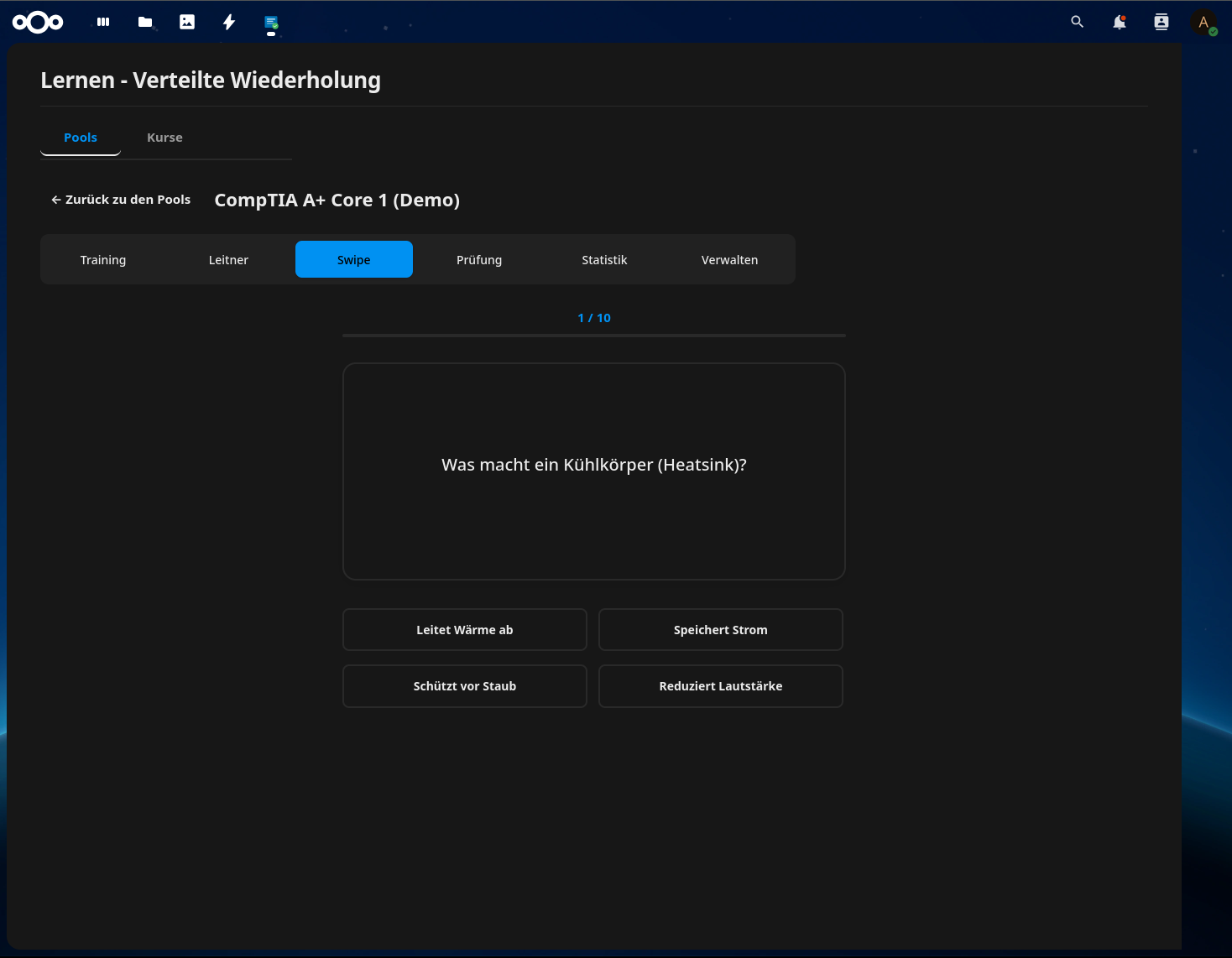
Task: Switch to Leitner mode
Action: click(x=227, y=259)
